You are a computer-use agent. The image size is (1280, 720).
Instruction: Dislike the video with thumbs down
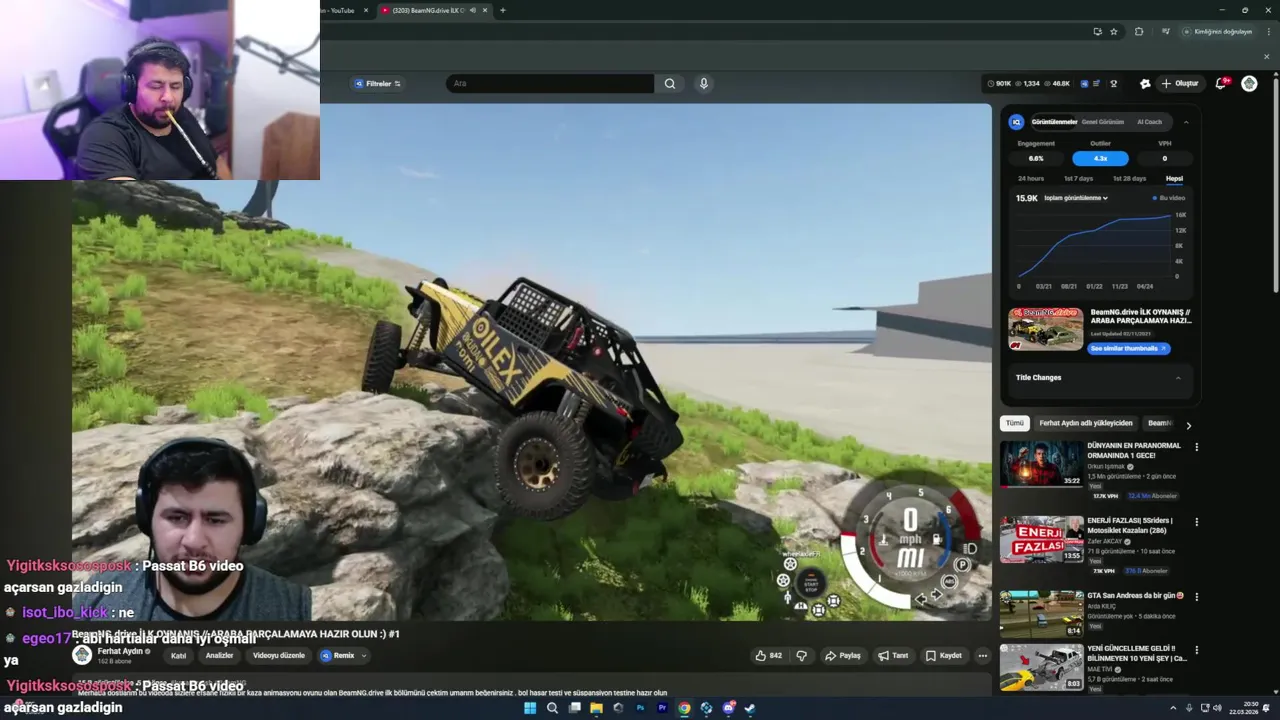(801, 656)
